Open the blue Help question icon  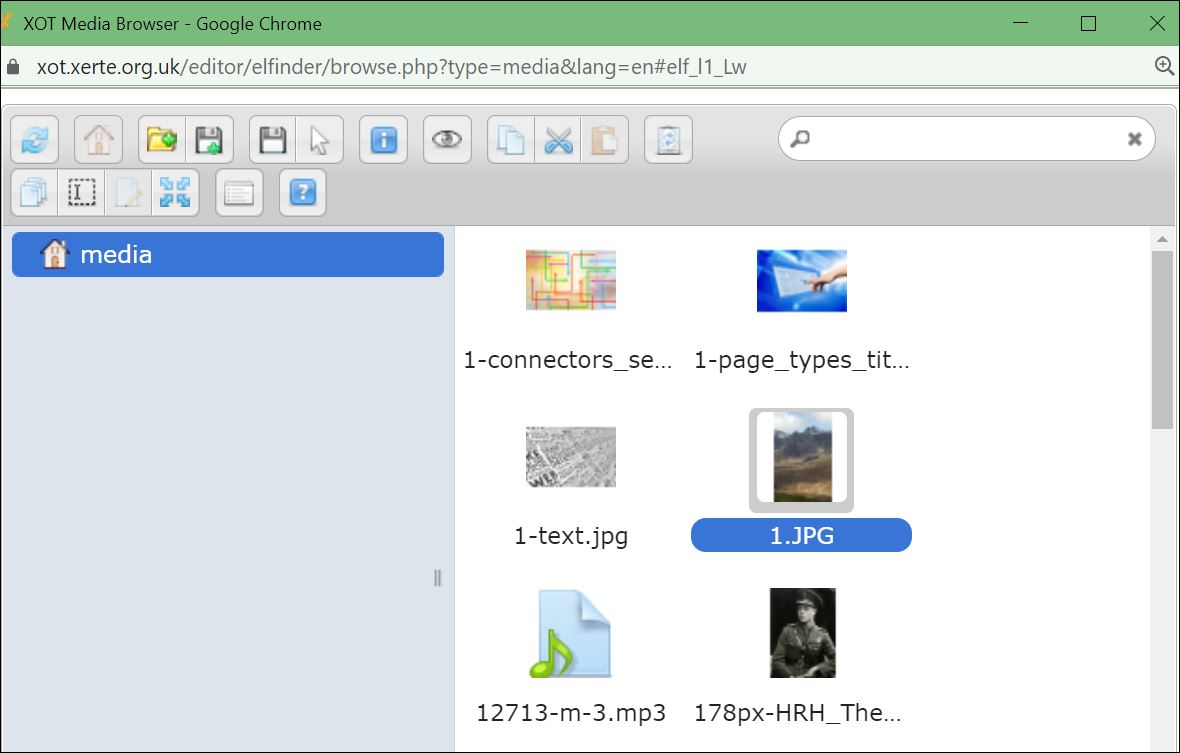303,193
